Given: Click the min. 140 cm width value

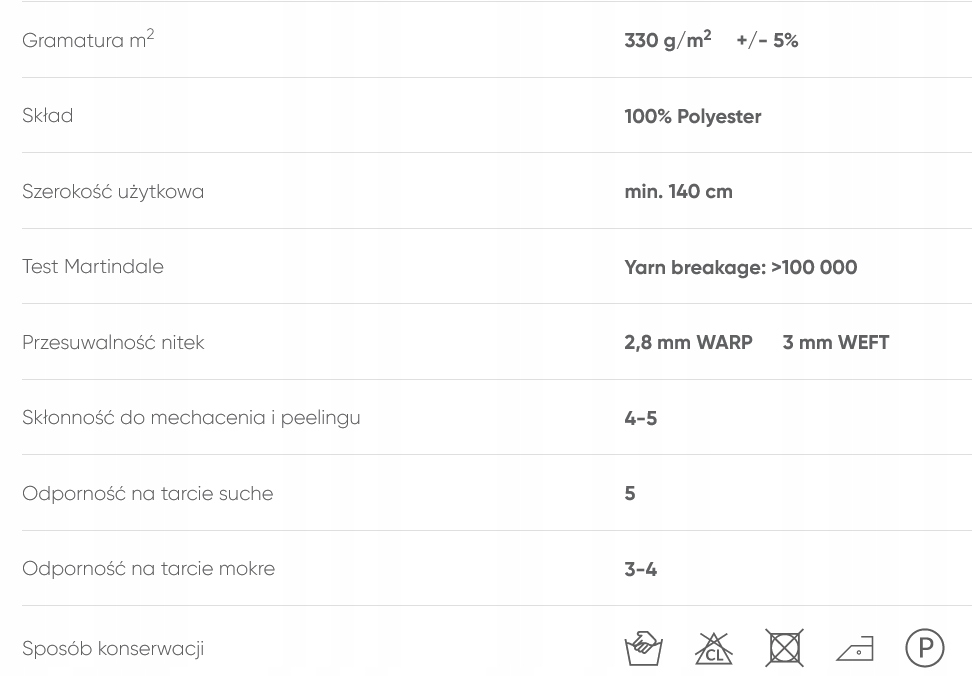Looking at the screenshot, I should click(x=678, y=191).
